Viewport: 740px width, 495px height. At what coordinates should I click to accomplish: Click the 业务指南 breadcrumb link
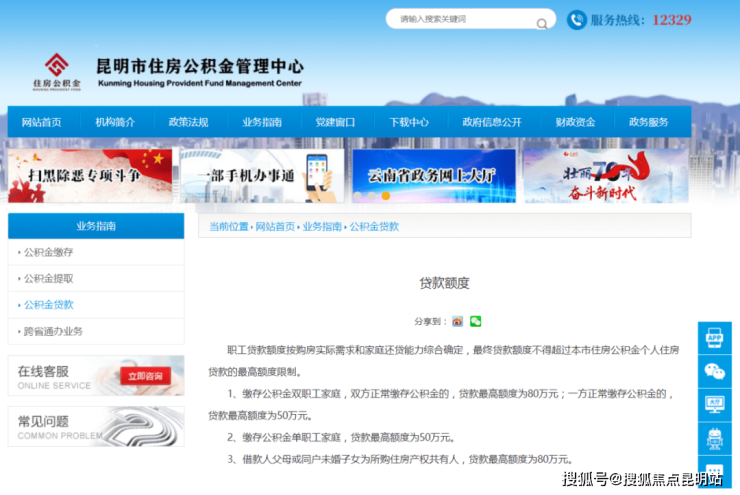point(322,227)
